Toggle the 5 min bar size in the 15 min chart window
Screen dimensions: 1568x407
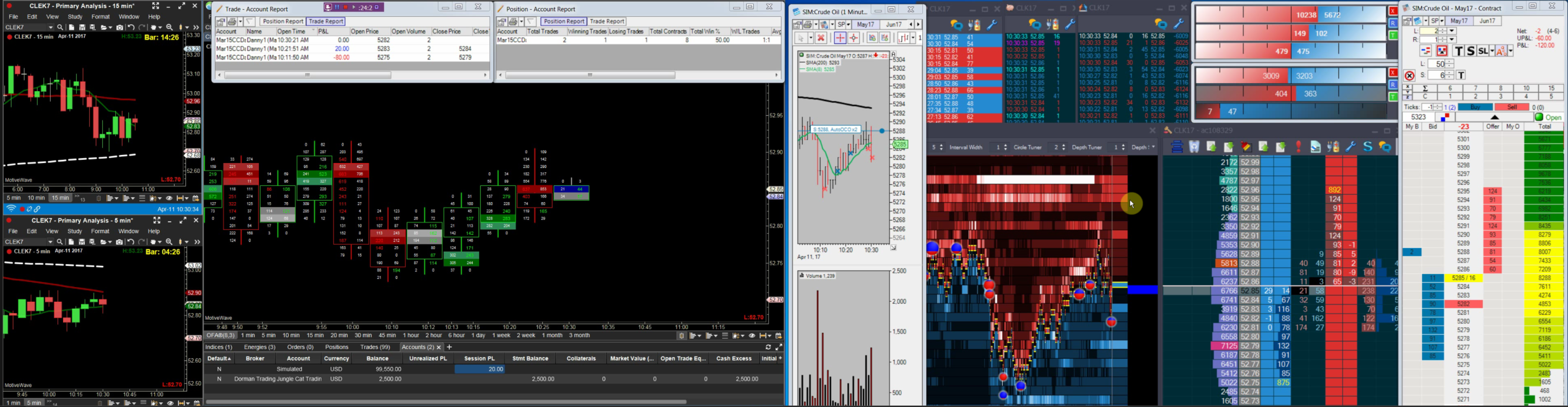13,198
